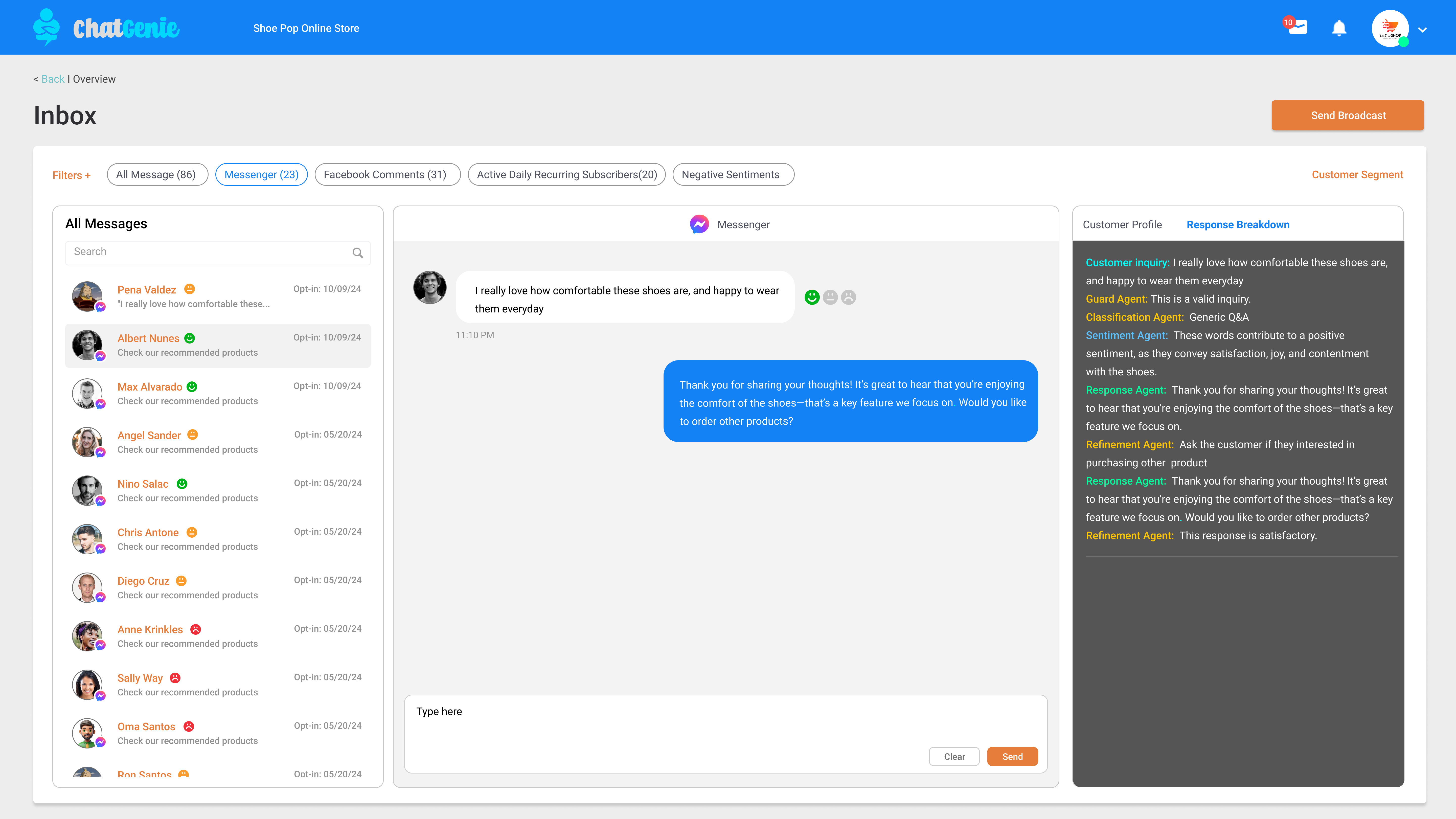Click Shoe Pop Online Store title

click(x=306, y=28)
